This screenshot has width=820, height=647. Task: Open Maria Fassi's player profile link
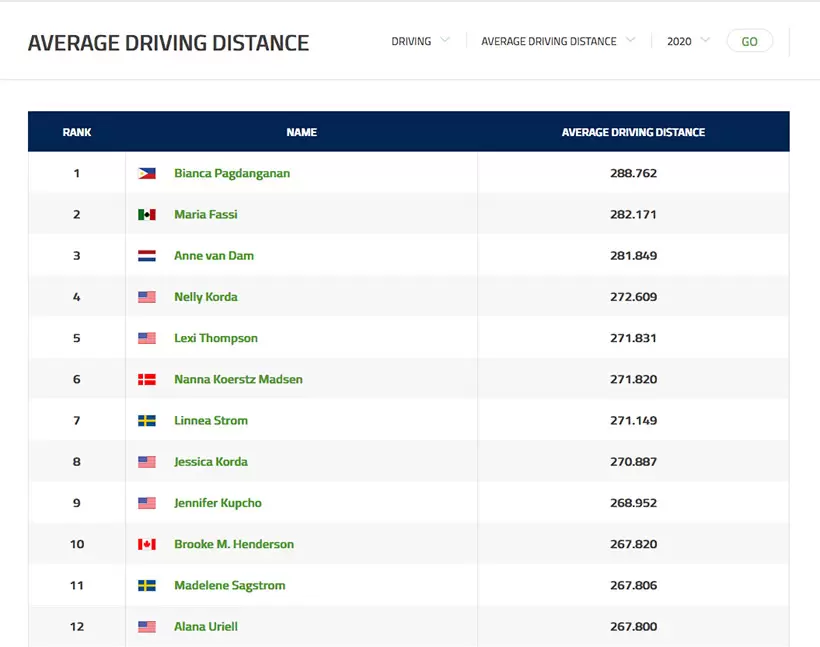pos(205,215)
